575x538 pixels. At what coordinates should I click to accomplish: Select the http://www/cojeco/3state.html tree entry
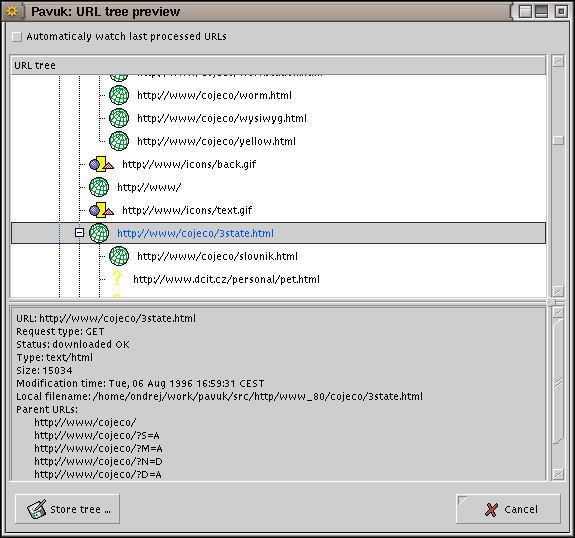(x=195, y=233)
